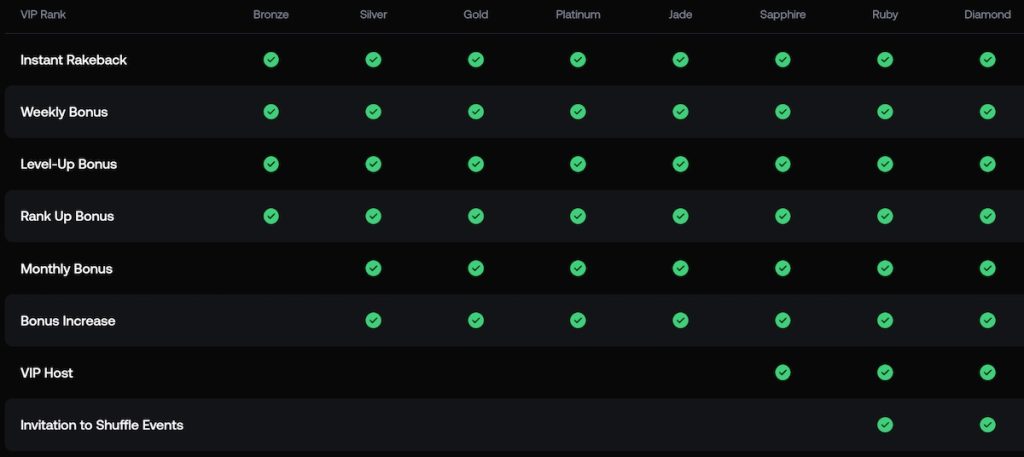Viewport: 1024px width, 457px height.
Task: Click Bronze checkmark in Rank Up Bonus row
Action: [271, 216]
